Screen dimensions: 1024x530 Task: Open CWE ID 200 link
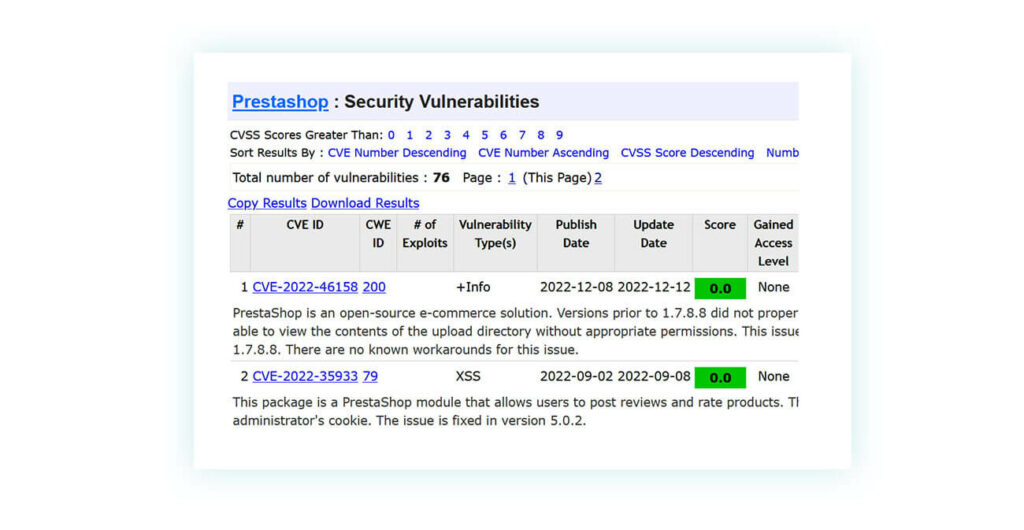coord(374,287)
